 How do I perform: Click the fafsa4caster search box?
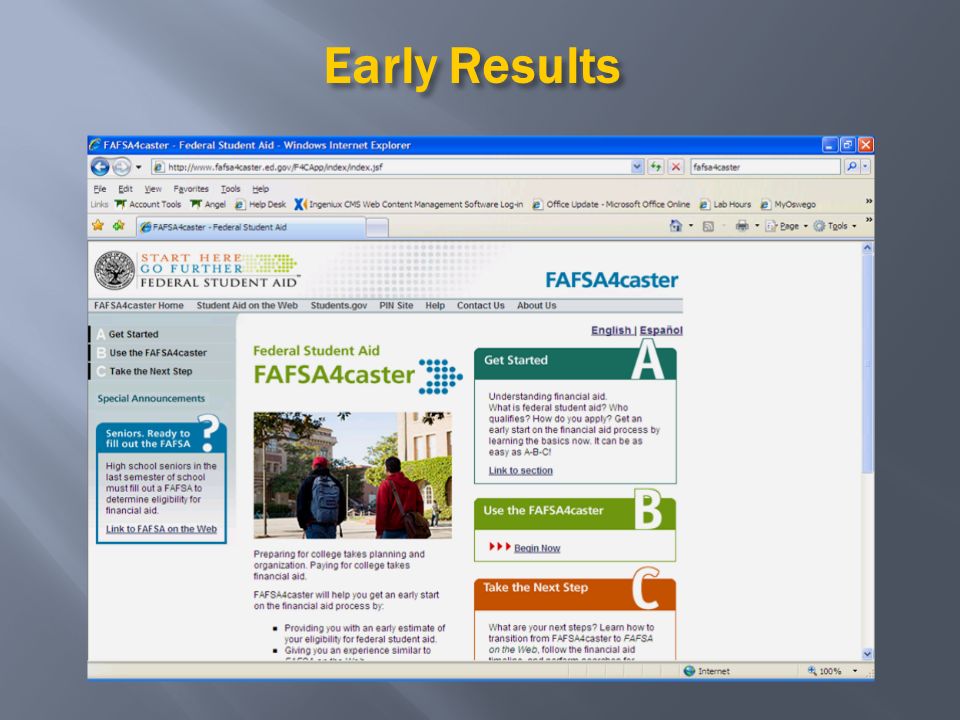pyautogui.click(x=765, y=167)
